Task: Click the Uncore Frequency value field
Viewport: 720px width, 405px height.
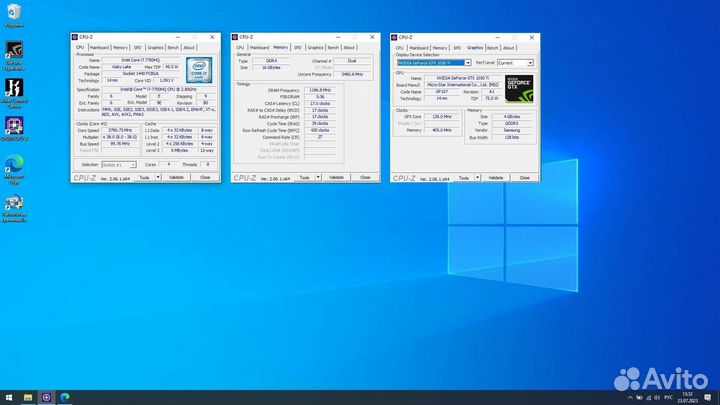Action: (352, 74)
